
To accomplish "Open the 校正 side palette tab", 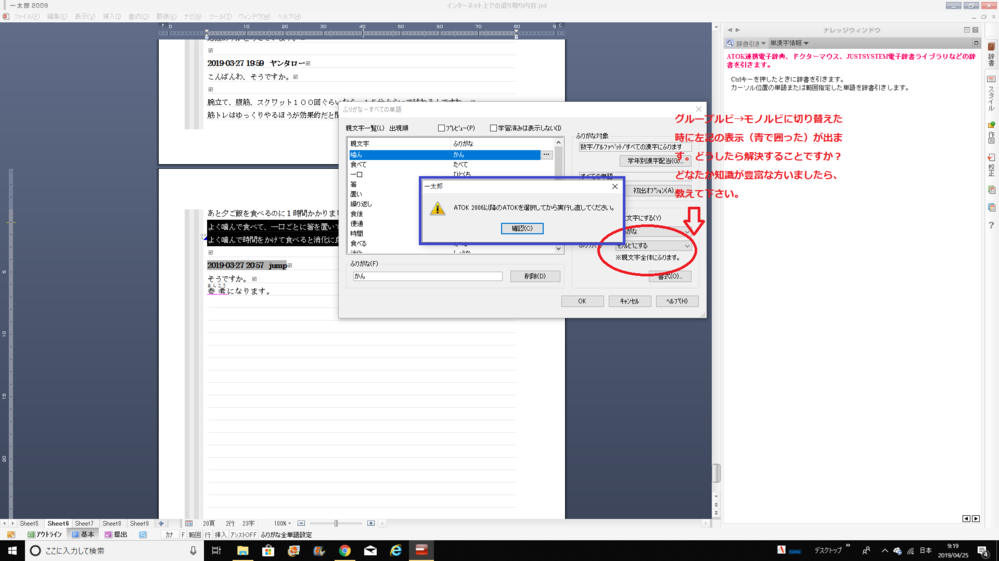I will (x=991, y=165).
